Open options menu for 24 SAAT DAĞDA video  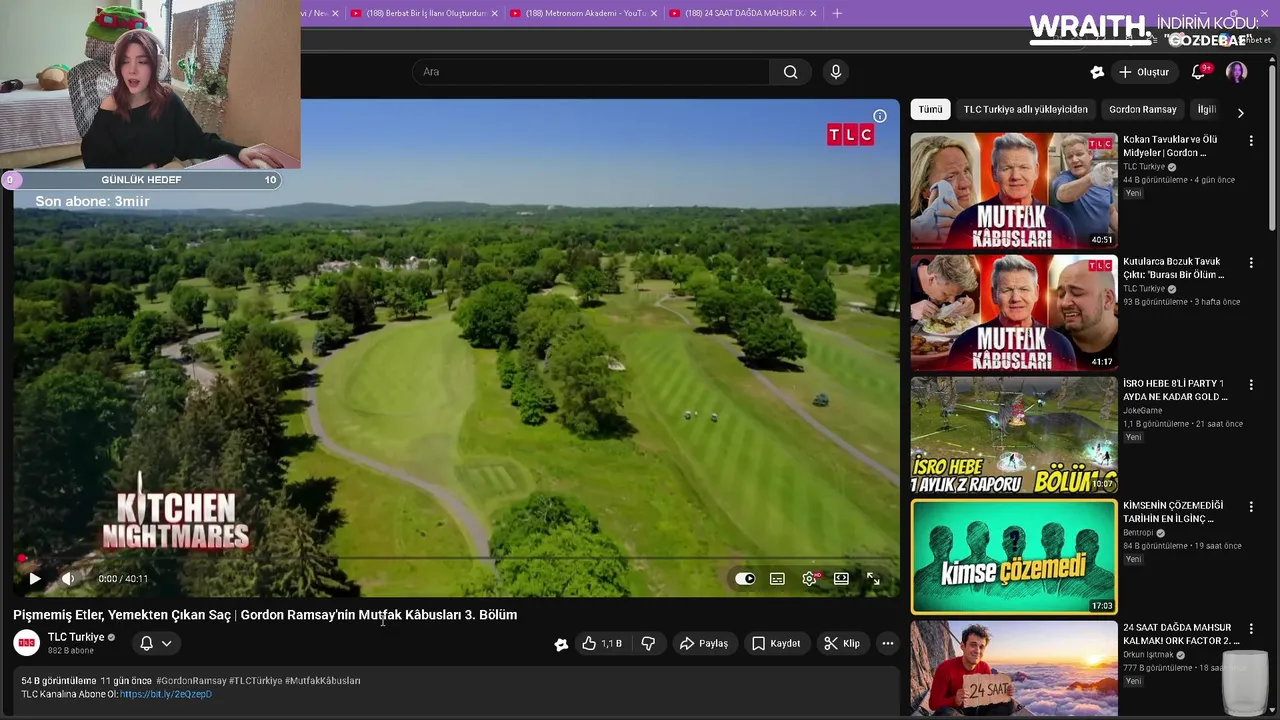(1250, 629)
